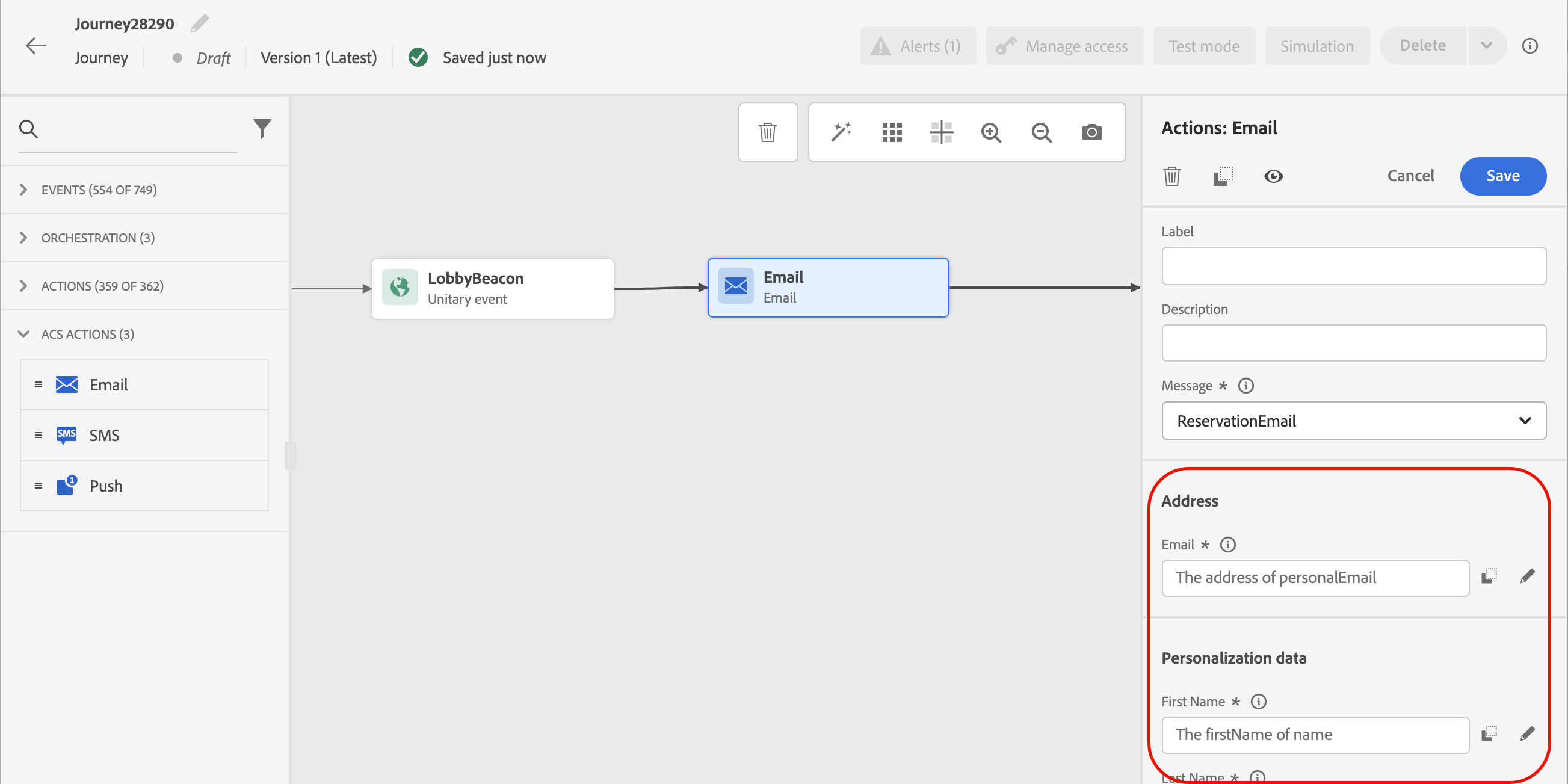Click the pencil icon next to Email address field
1568x784 pixels.
[x=1526, y=576]
